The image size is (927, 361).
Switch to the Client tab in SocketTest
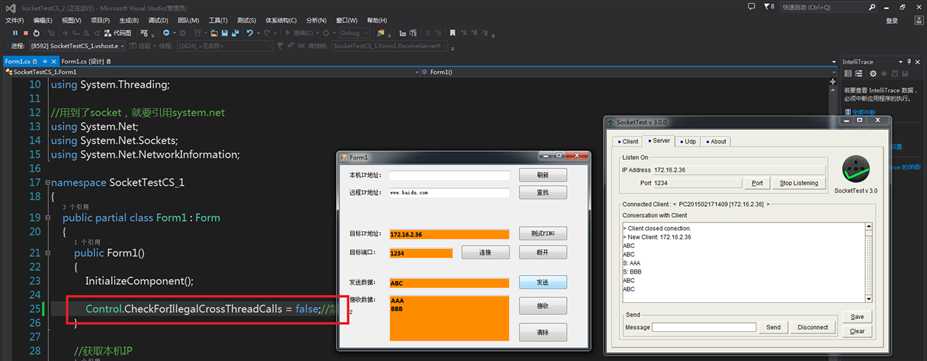[x=628, y=141]
